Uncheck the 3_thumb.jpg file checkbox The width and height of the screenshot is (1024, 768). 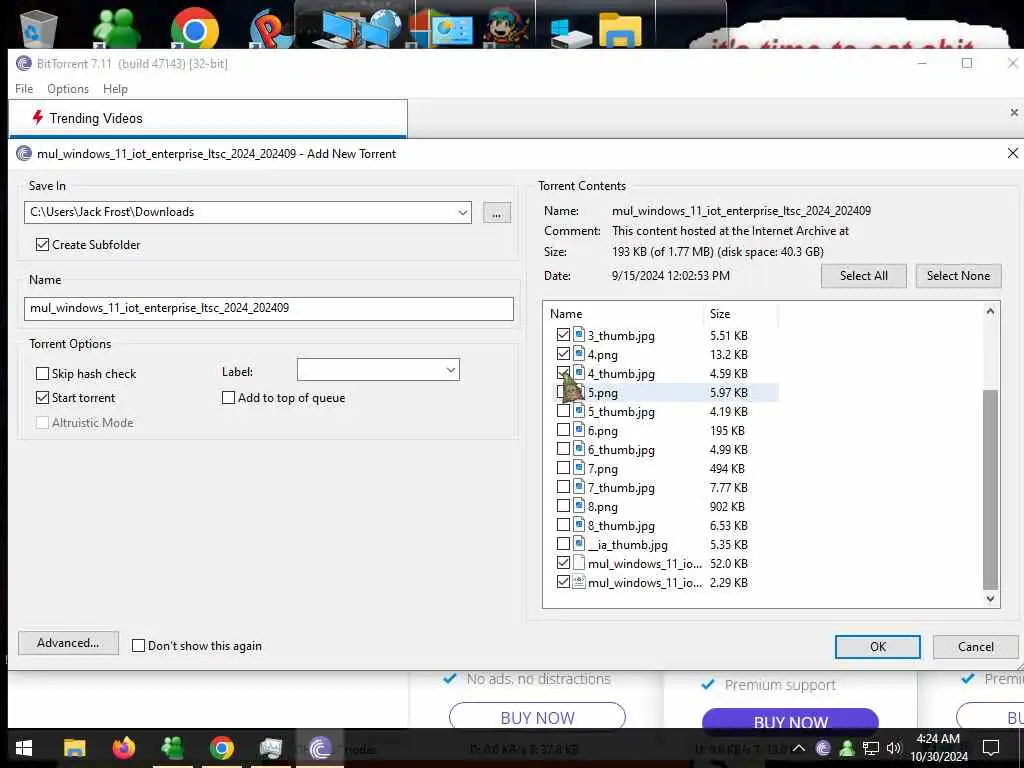(563, 335)
